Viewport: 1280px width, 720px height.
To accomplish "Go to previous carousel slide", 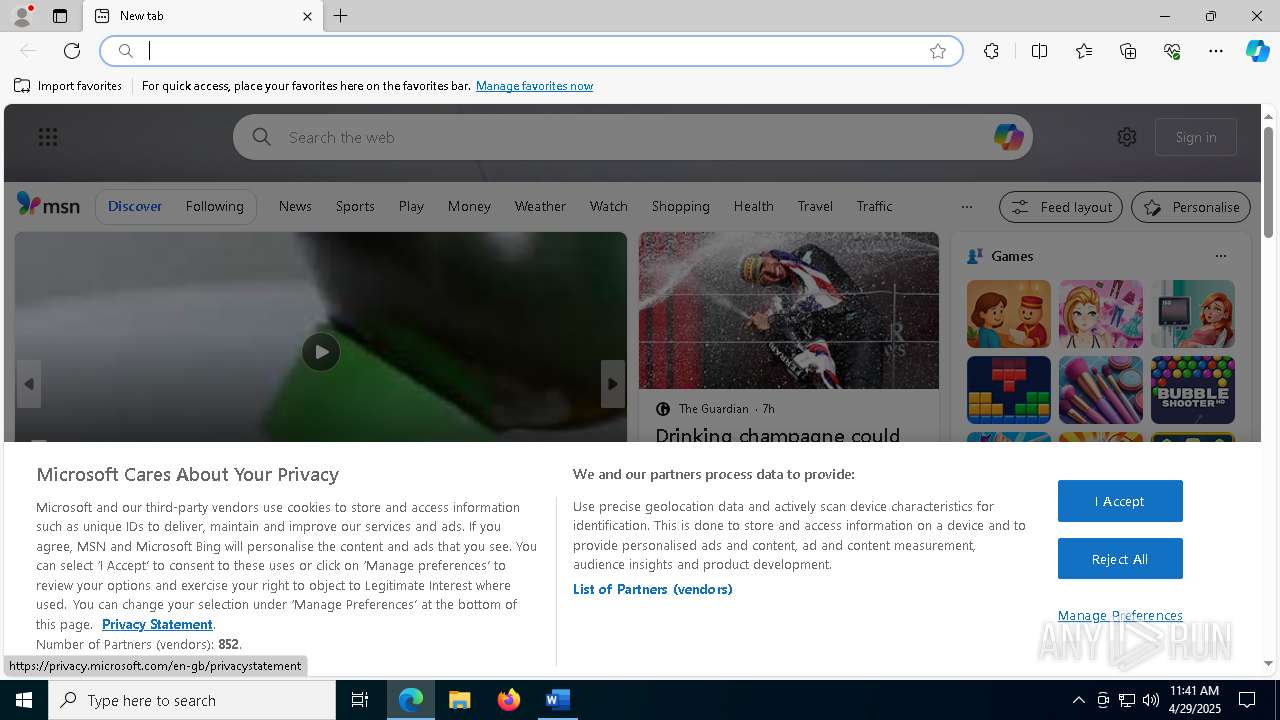I will 29,384.
